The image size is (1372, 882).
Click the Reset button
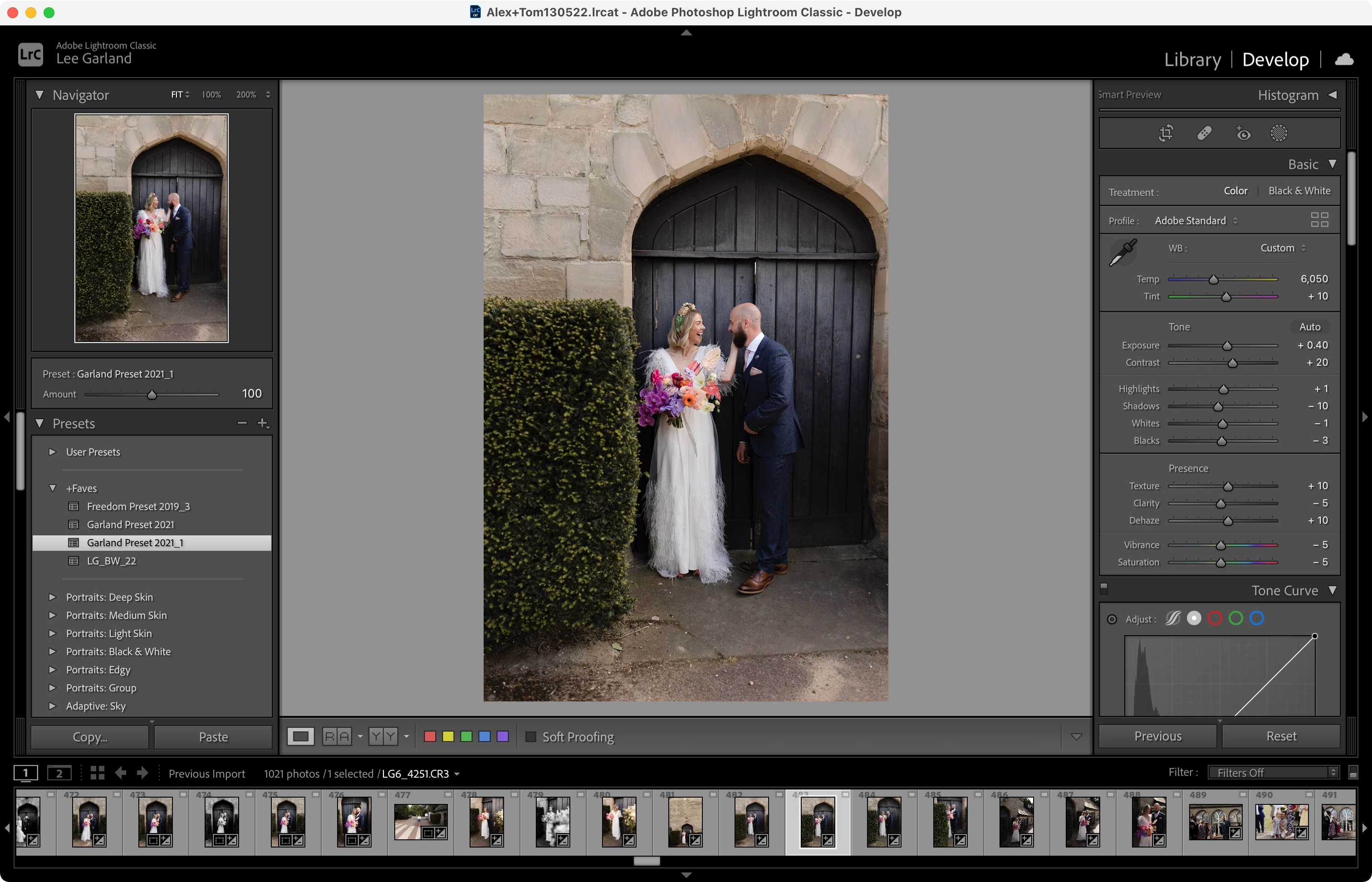coord(1281,736)
